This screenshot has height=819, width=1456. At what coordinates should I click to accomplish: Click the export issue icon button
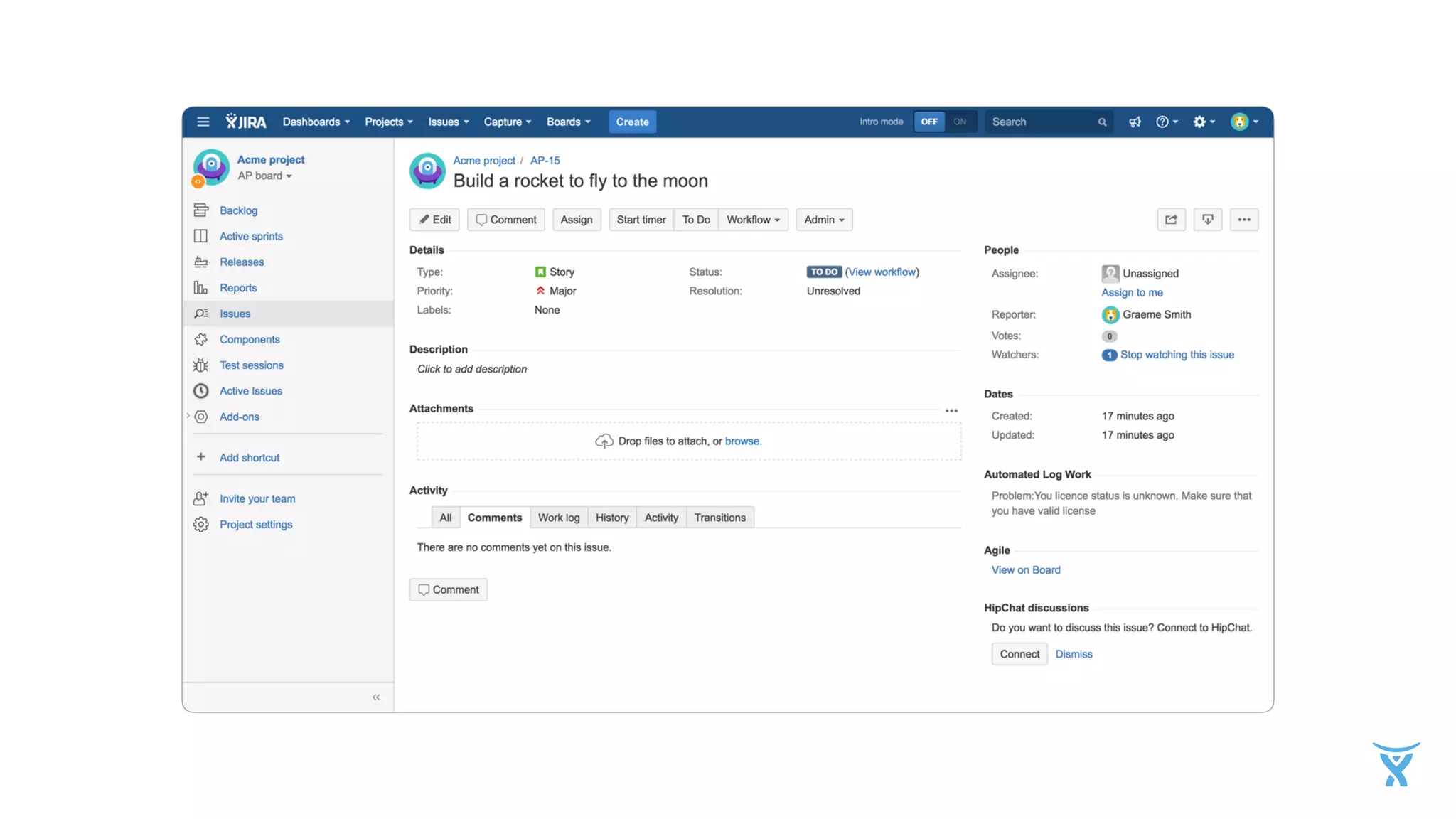pyautogui.click(x=1207, y=220)
